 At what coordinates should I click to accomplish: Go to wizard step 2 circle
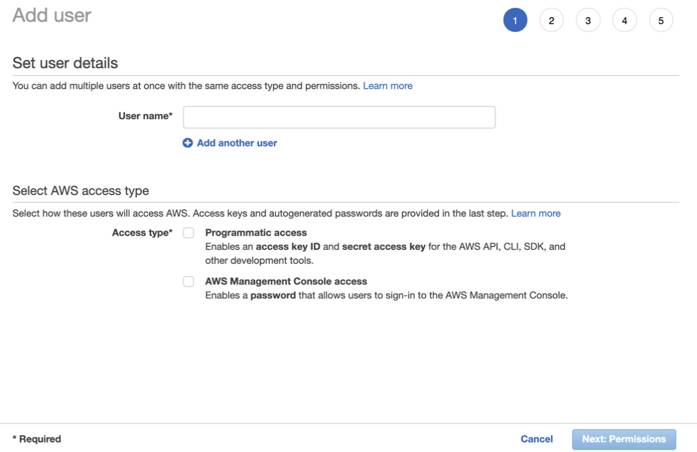coord(552,20)
